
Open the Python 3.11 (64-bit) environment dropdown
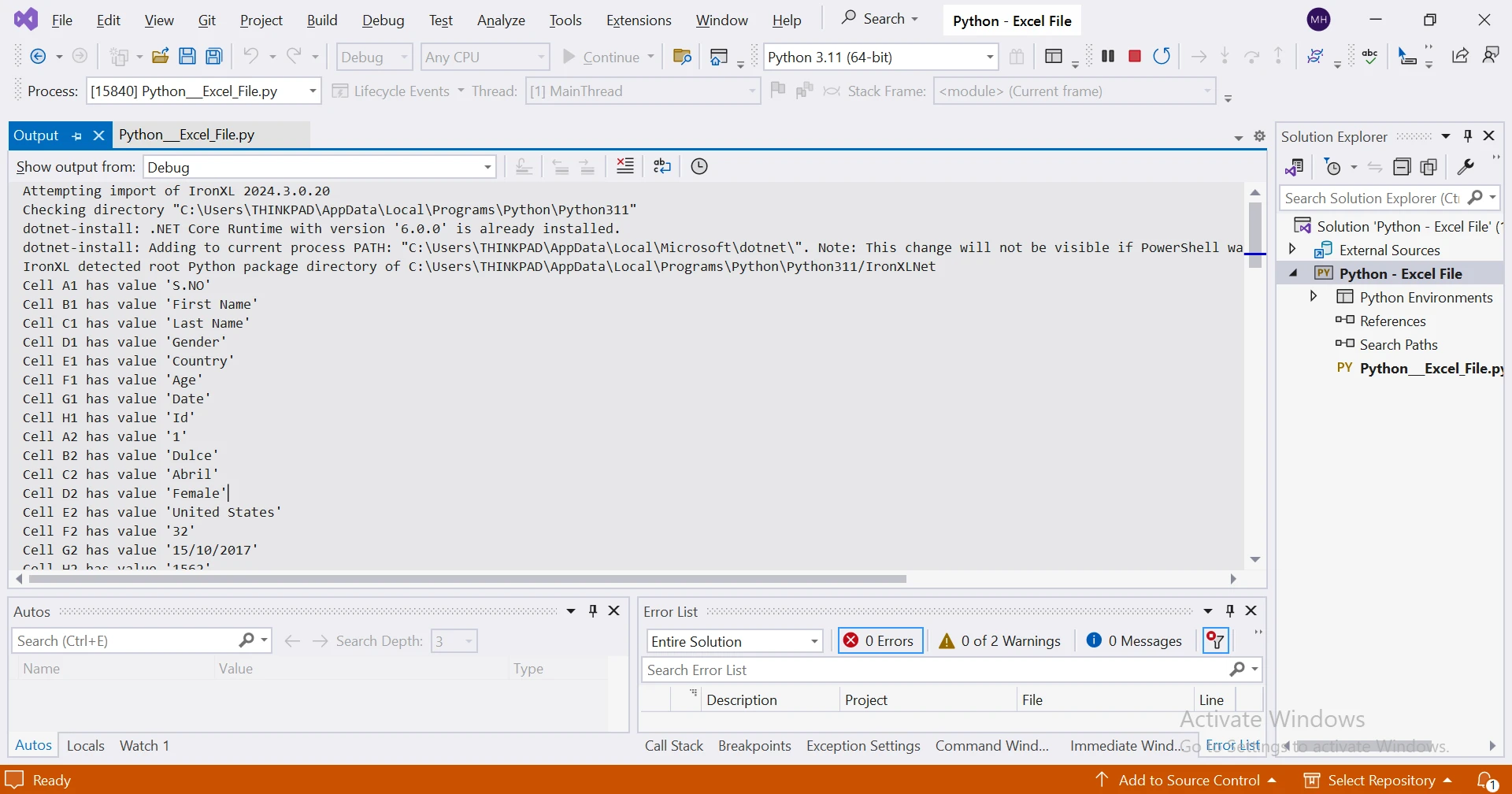pos(989,57)
